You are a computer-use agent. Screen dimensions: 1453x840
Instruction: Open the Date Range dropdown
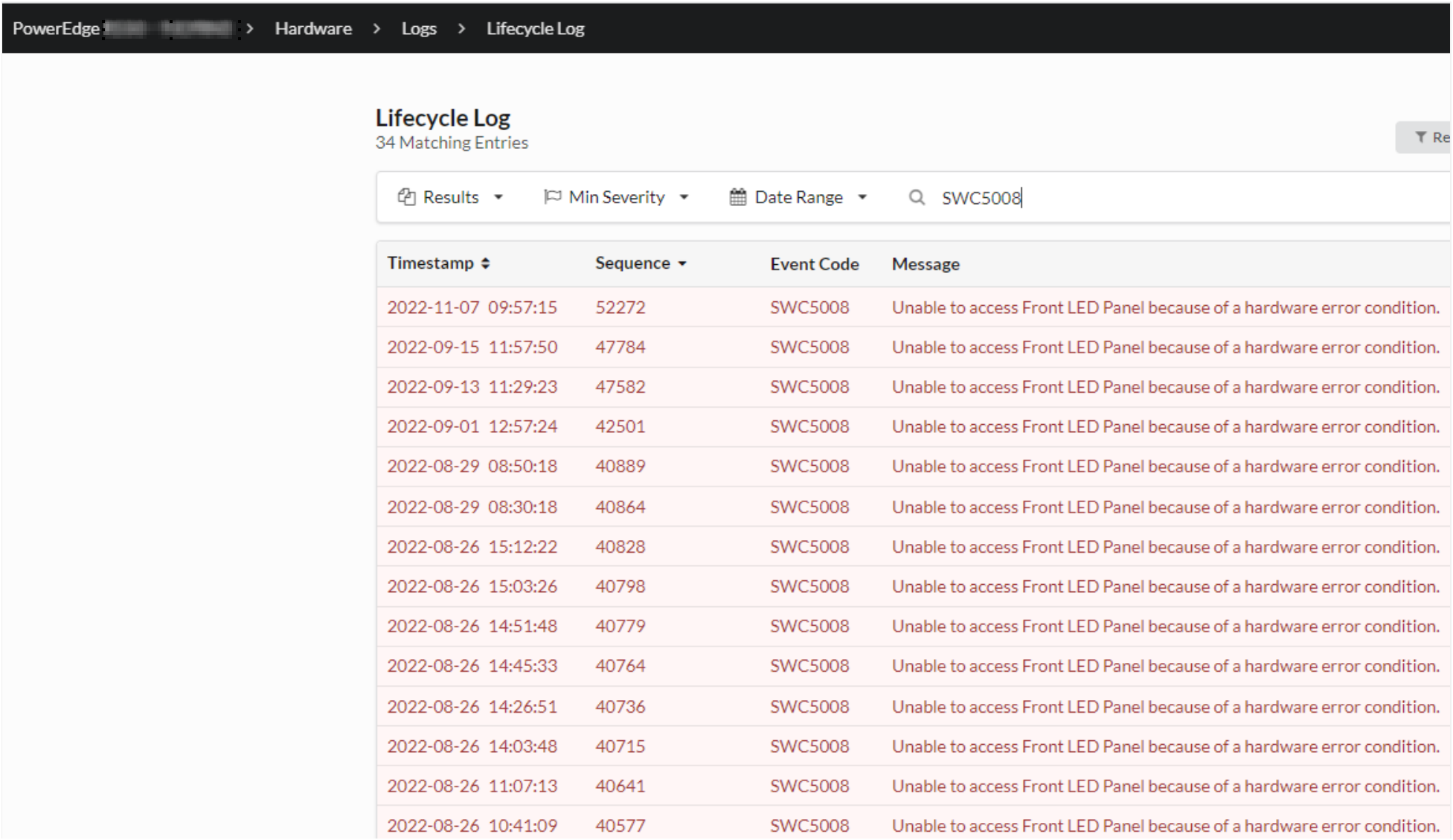(x=799, y=197)
